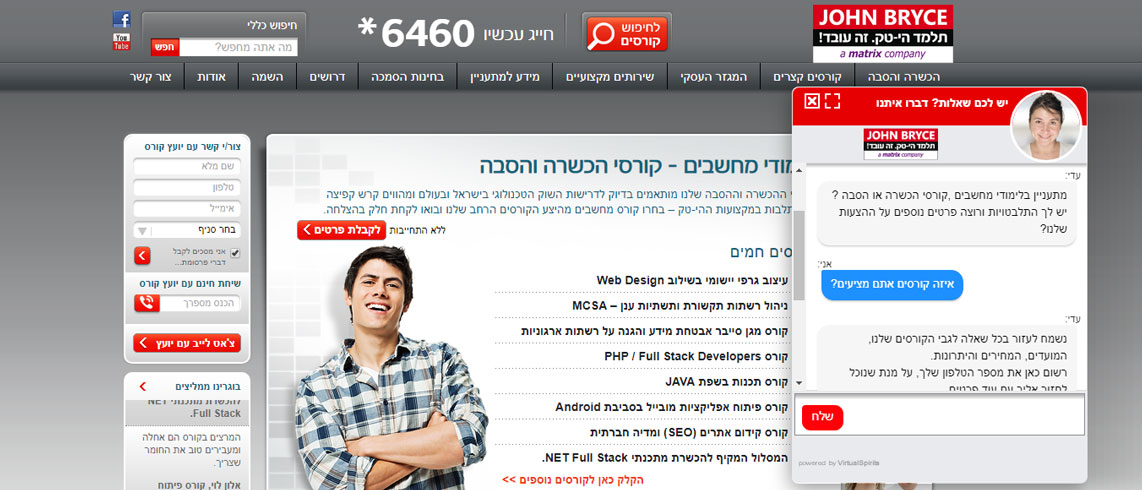Screen dimensions: 1142x490
Task: Close the chat widget with X icon
Action: (x=811, y=101)
